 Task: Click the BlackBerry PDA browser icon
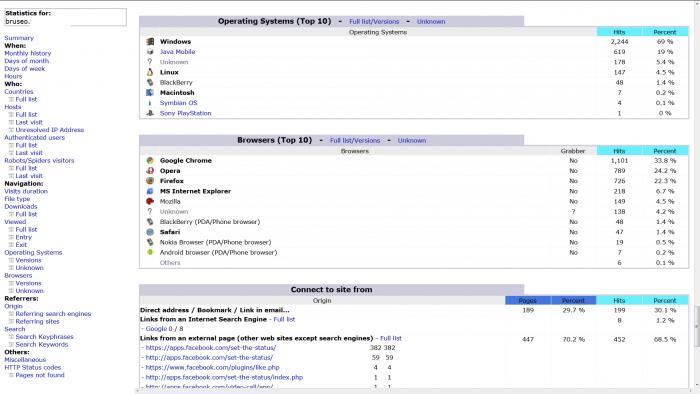150,222
